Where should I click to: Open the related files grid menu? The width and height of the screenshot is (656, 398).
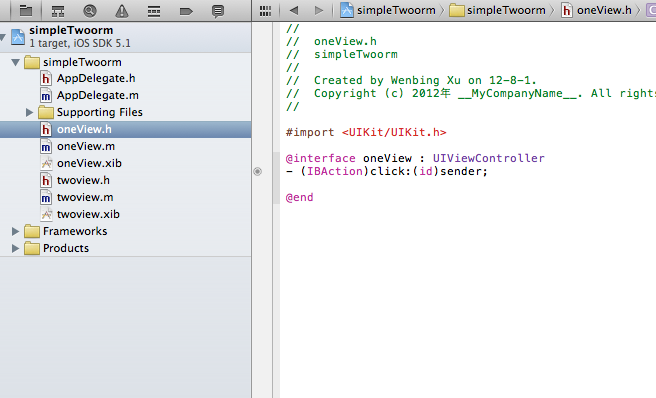click(265, 11)
